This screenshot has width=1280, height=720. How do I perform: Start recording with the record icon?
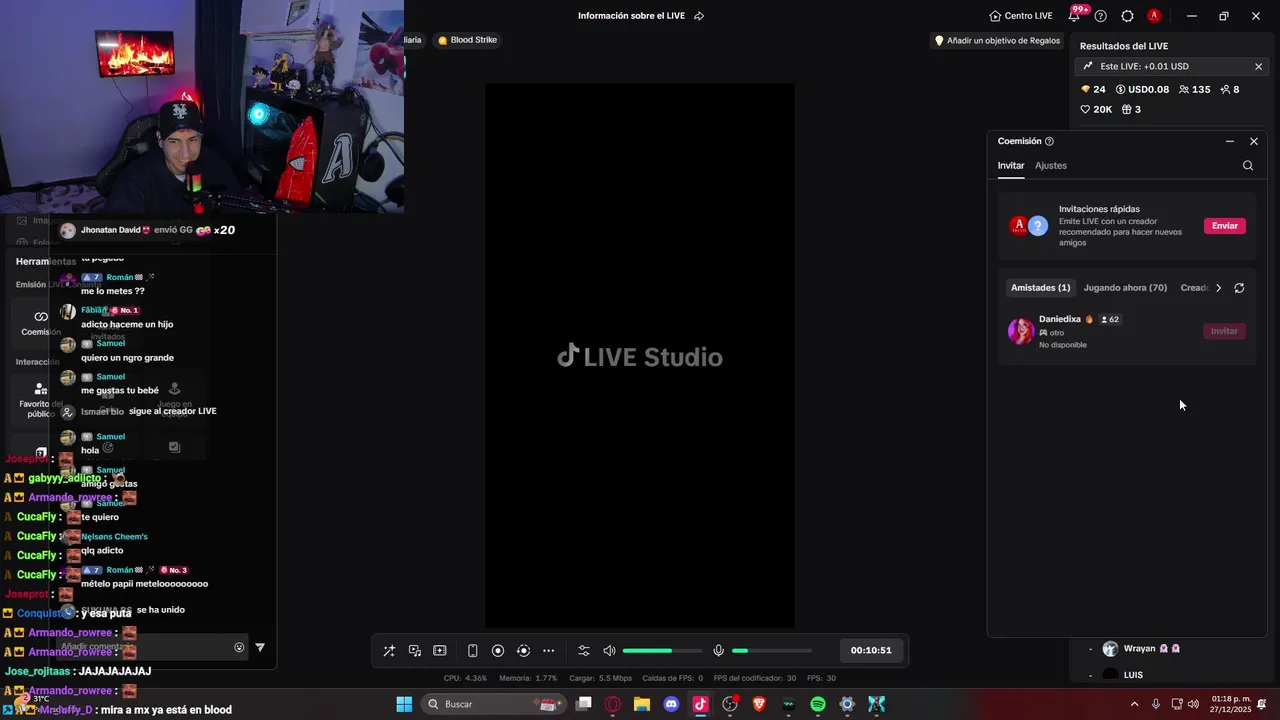tap(498, 651)
